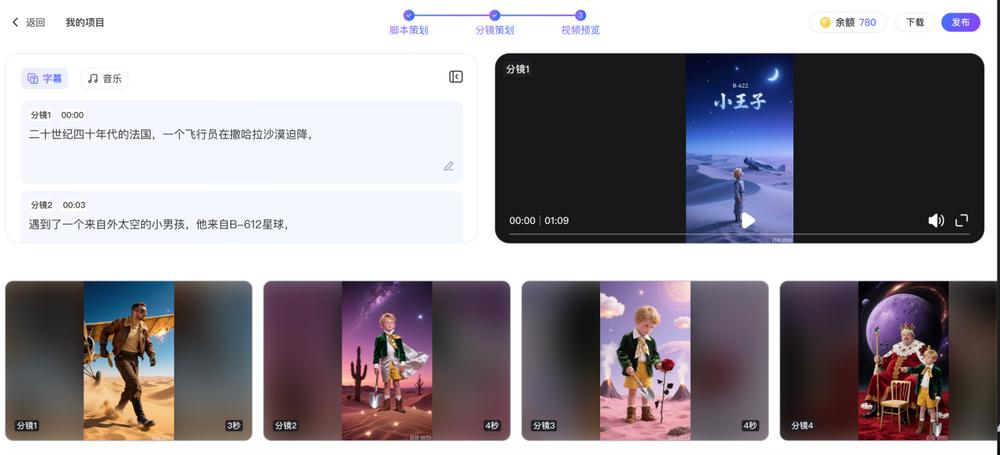Select the 分镜1 pilot running thumbnail

tap(129, 361)
